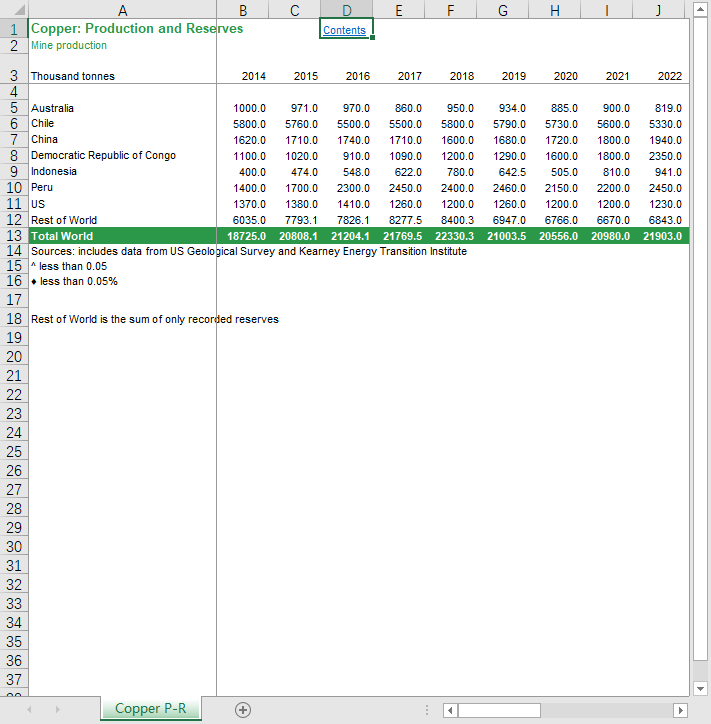Viewport: 711px width, 724px height.
Task: Click the previous sheet navigation arrow
Action: 30,709
